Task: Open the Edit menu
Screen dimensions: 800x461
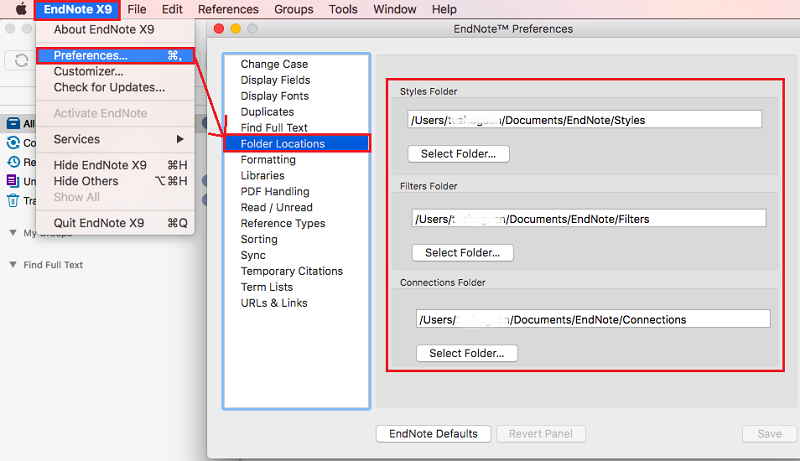Action: coord(172,10)
